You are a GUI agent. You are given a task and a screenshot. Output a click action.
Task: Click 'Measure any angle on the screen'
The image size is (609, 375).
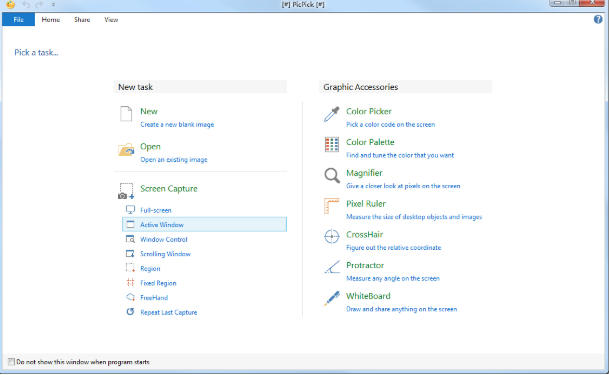point(393,278)
